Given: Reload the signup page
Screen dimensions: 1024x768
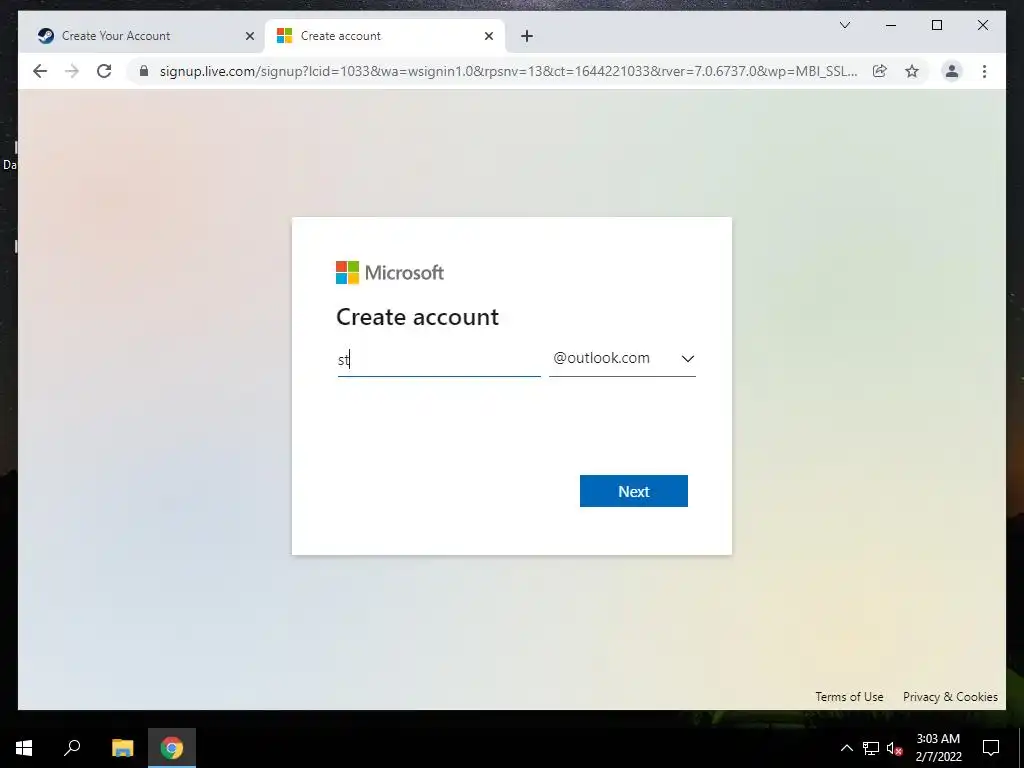Looking at the screenshot, I should 104,71.
